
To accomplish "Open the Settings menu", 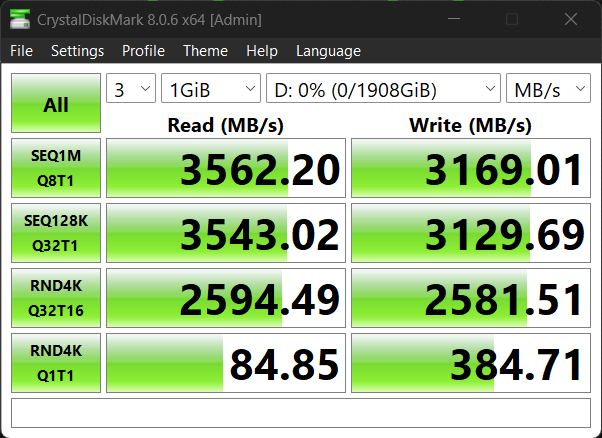I will coord(78,51).
